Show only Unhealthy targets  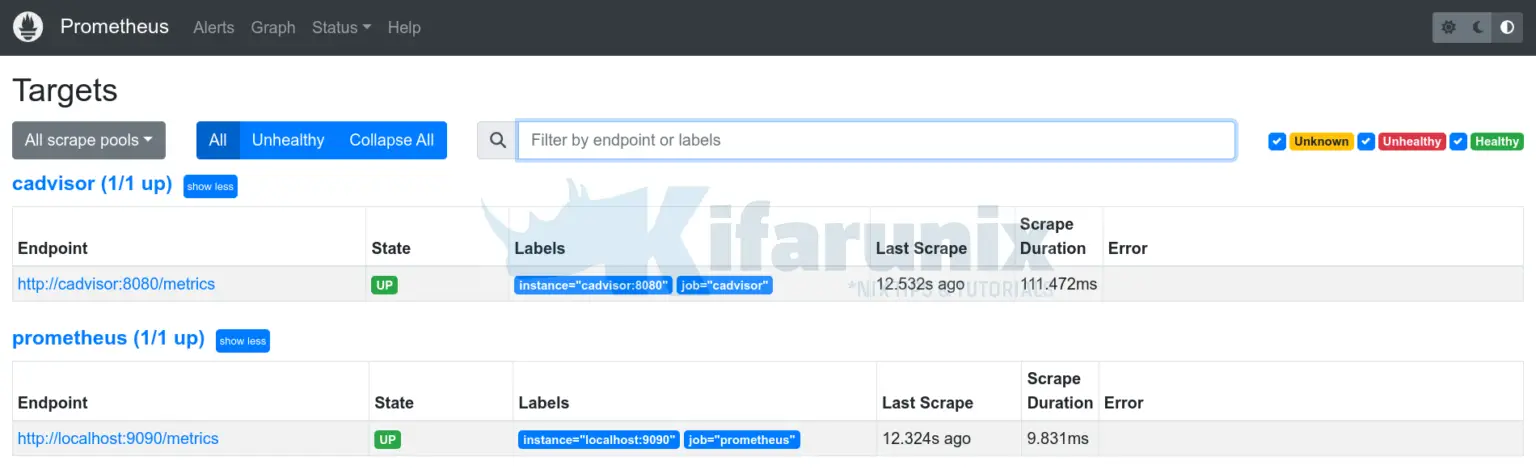288,141
